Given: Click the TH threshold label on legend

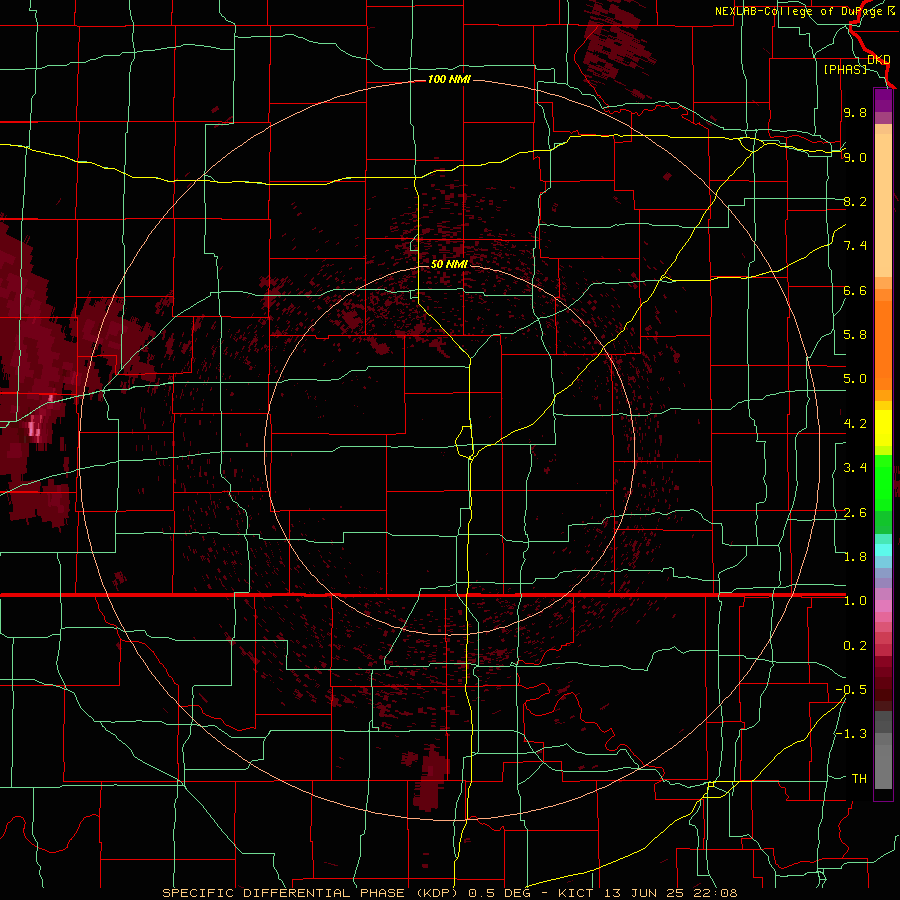Looking at the screenshot, I should click(859, 779).
